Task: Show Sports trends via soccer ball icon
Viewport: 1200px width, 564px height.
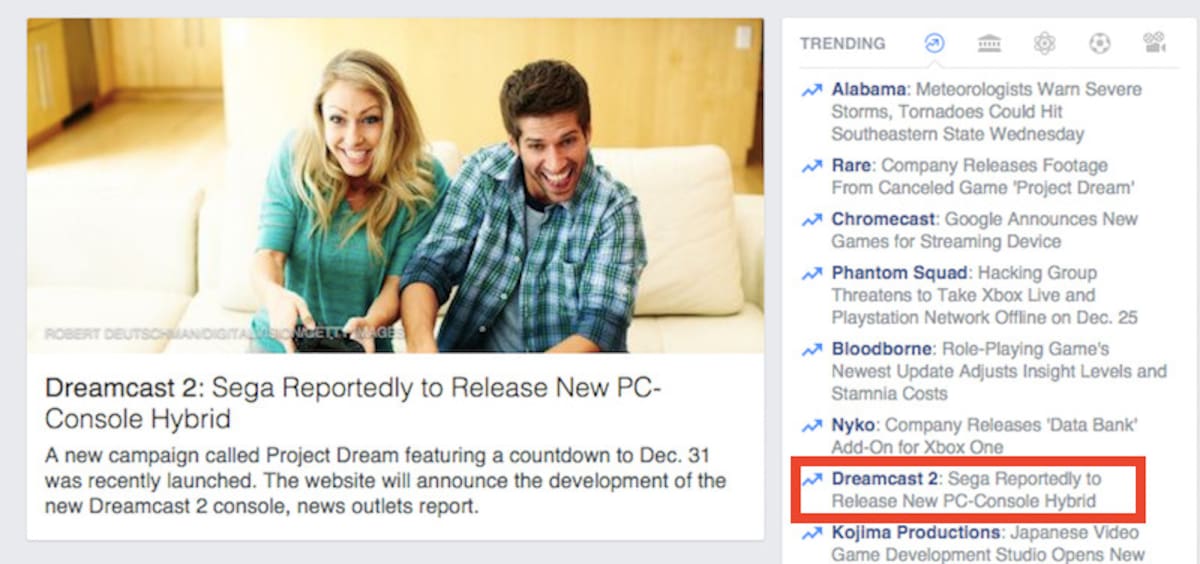Action: coord(1100,43)
